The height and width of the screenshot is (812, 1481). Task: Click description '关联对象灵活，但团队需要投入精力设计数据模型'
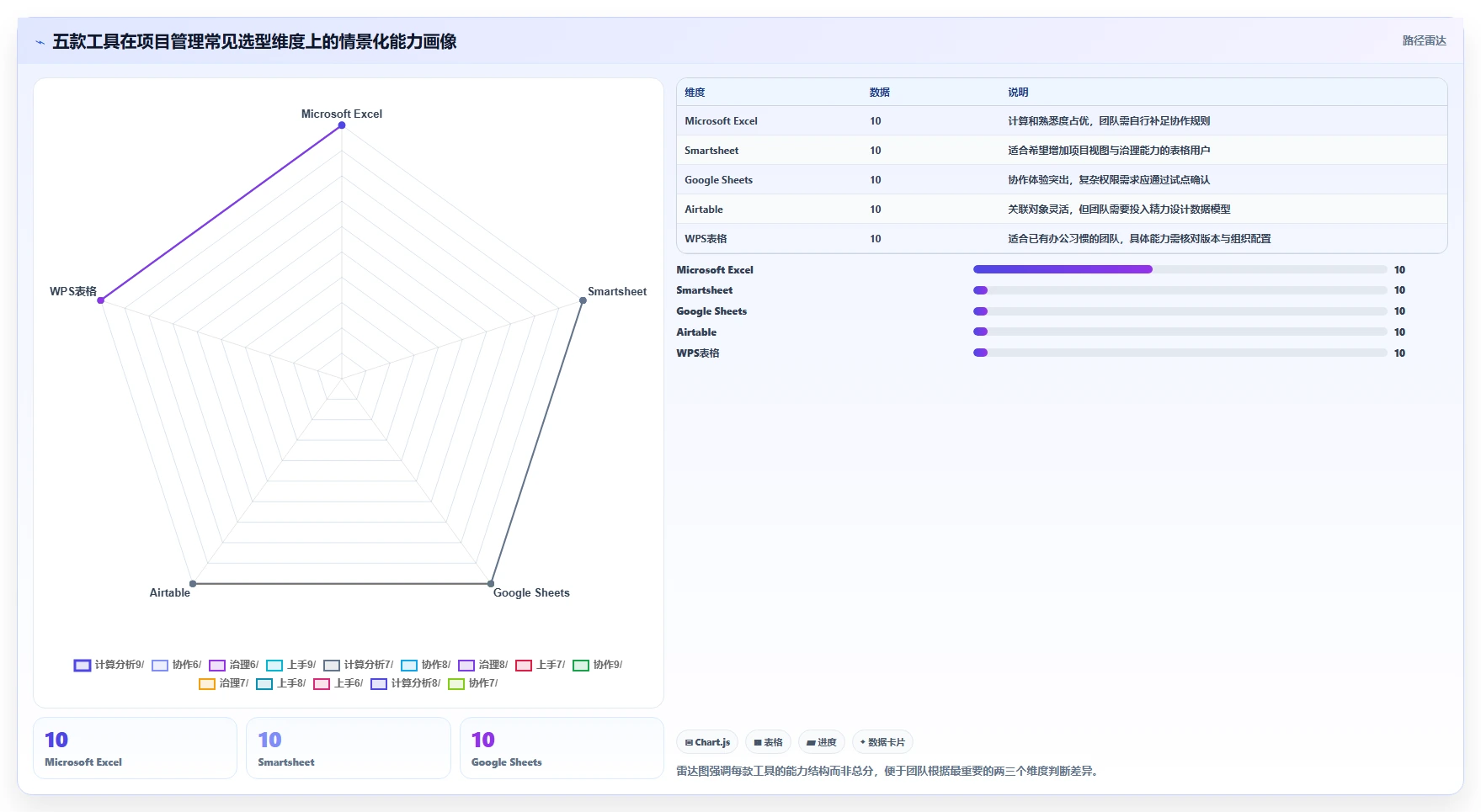point(1119,210)
